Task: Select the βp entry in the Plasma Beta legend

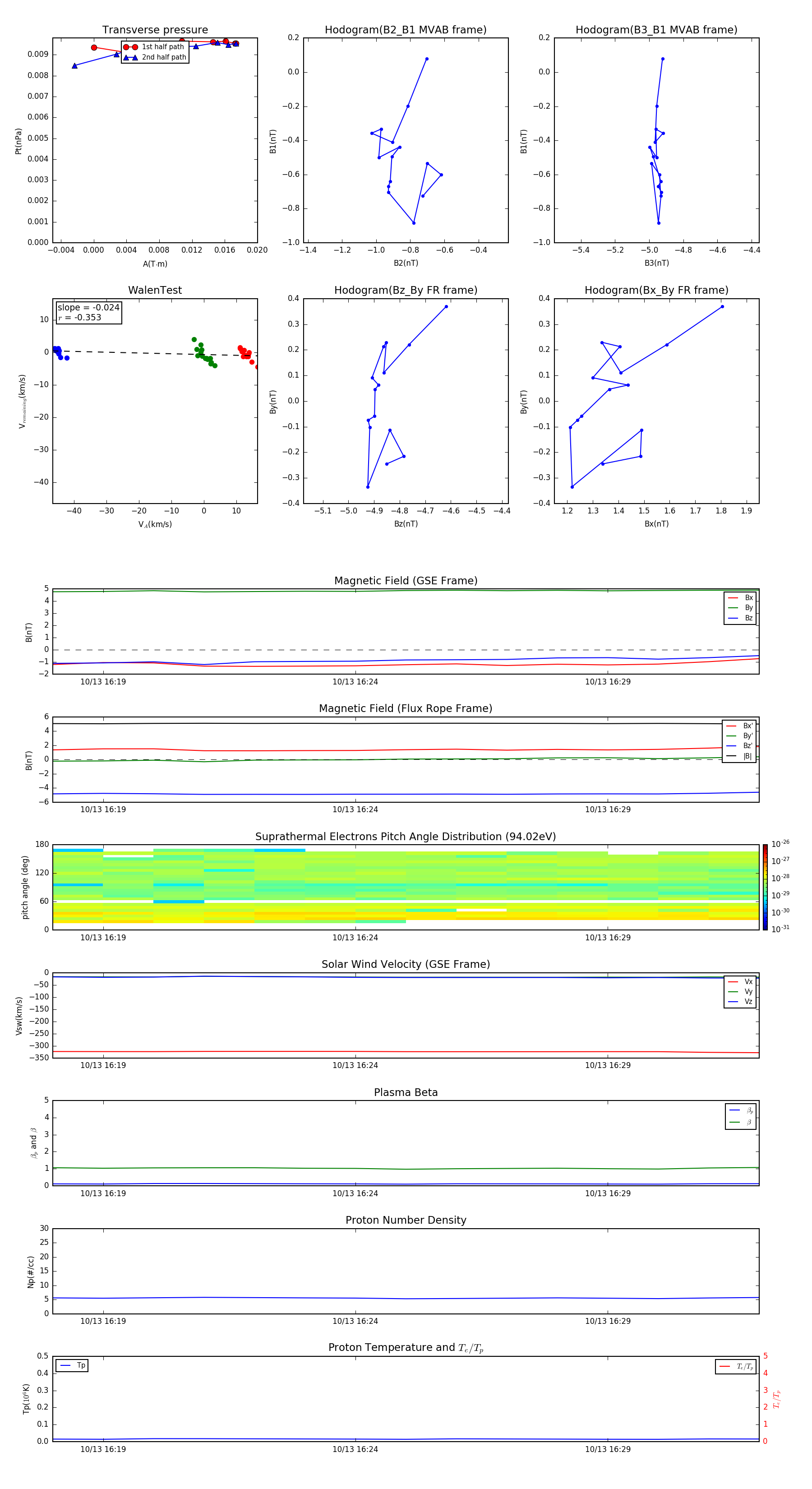Action: tap(742, 1110)
